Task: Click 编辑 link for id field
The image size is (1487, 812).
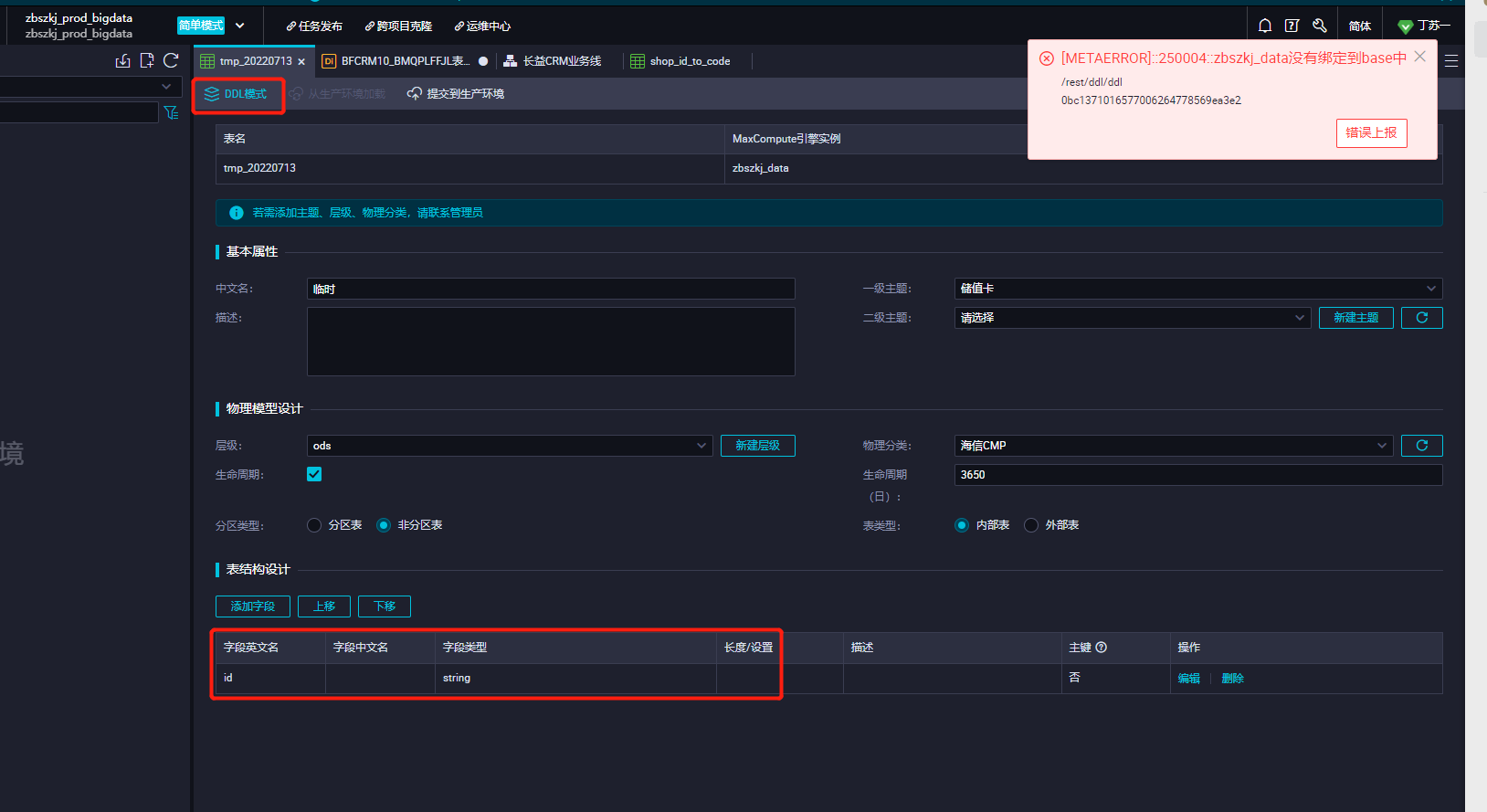Action: tap(1188, 679)
